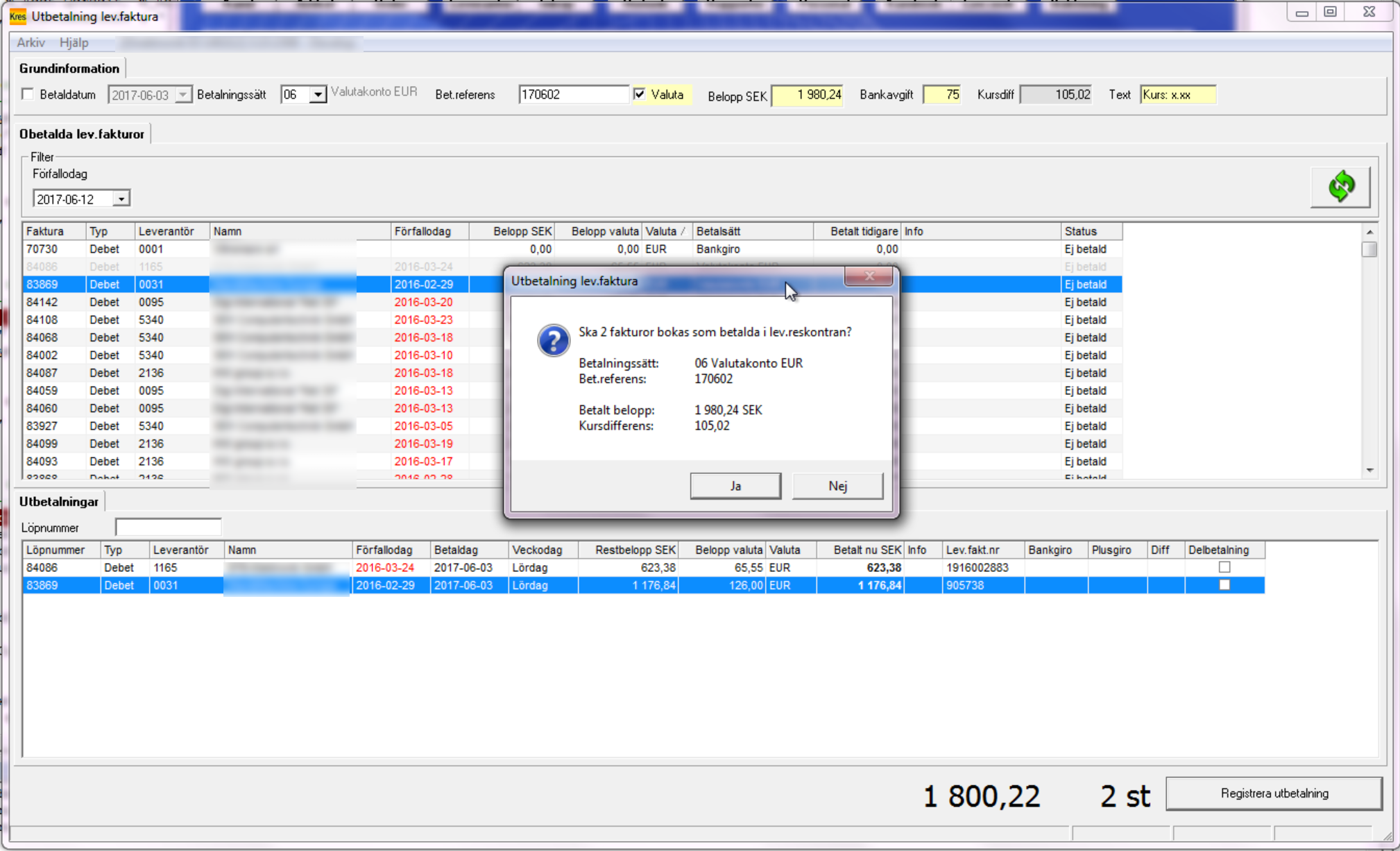Sort by the Lev.fakt.nr column header
Viewport: 1400px width, 851px height.
(x=983, y=550)
